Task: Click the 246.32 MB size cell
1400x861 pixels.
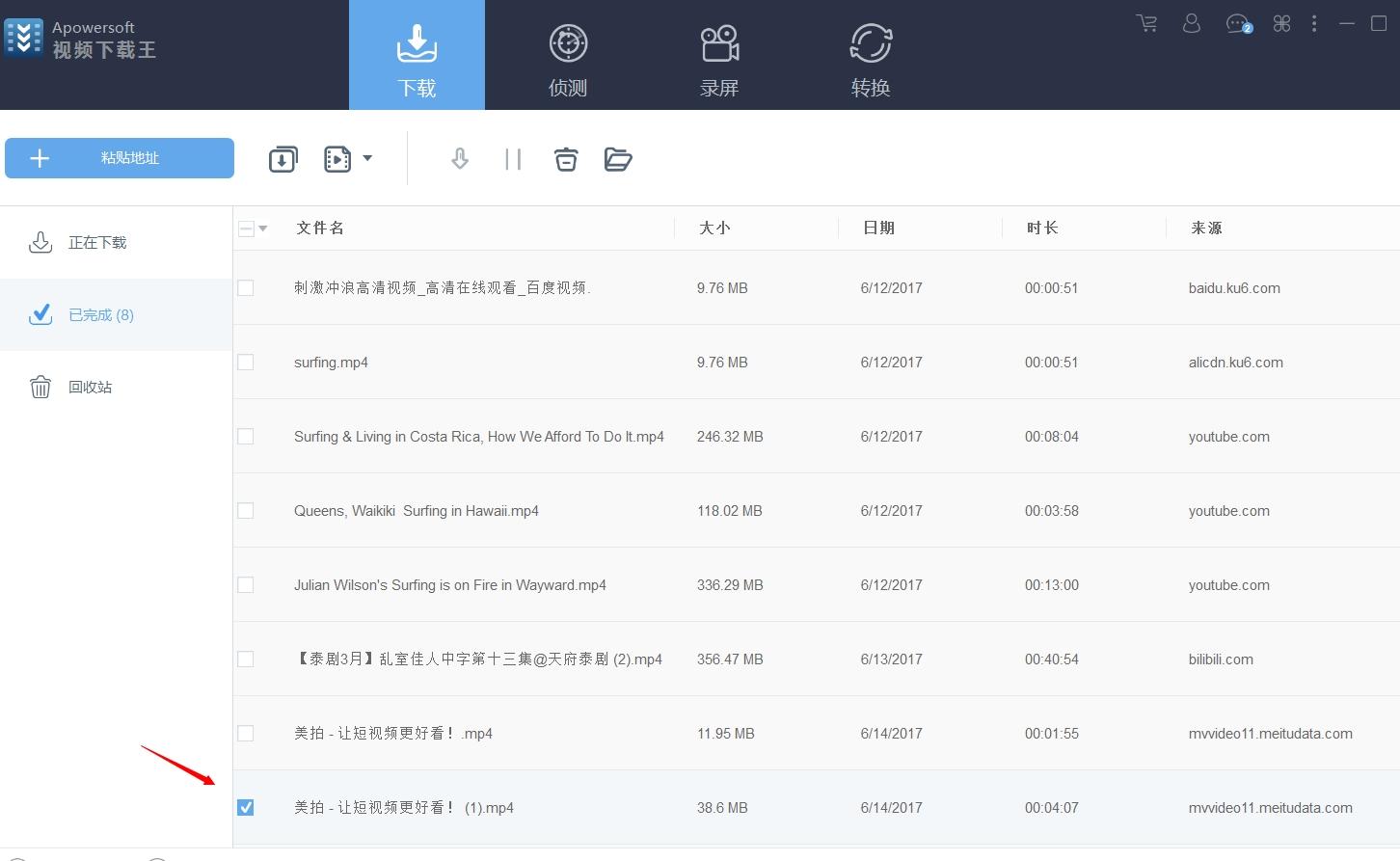Action: tap(730, 437)
